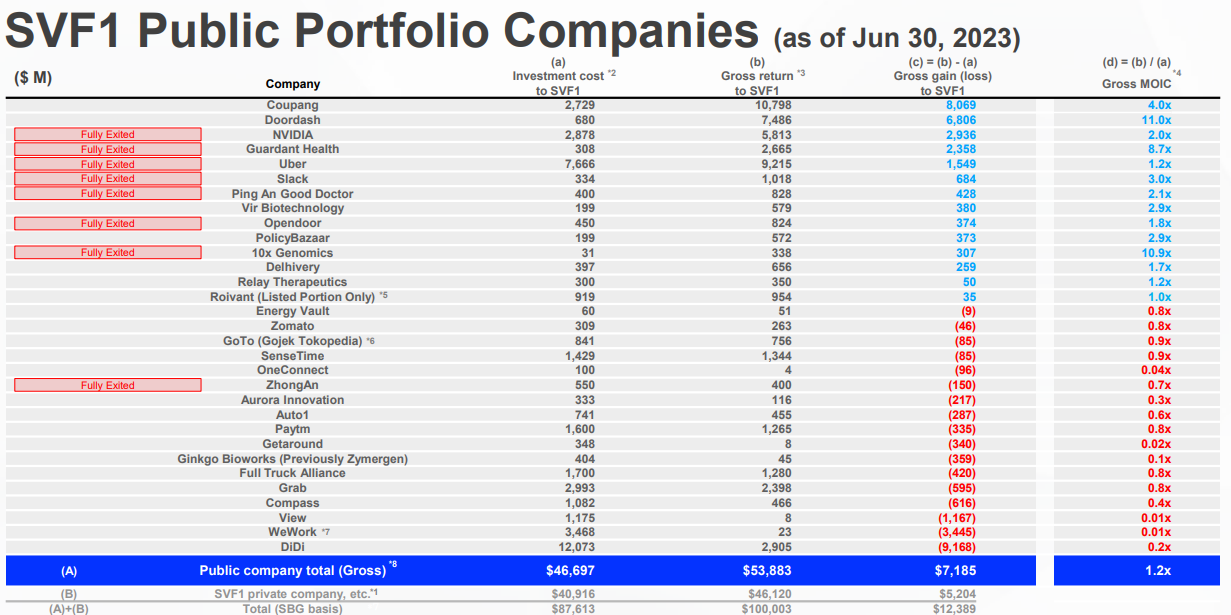Viewport: 1231px width, 615px height.
Task: Click the Fully Exited tag beside Guardant Health
Action: [x=108, y=149]
